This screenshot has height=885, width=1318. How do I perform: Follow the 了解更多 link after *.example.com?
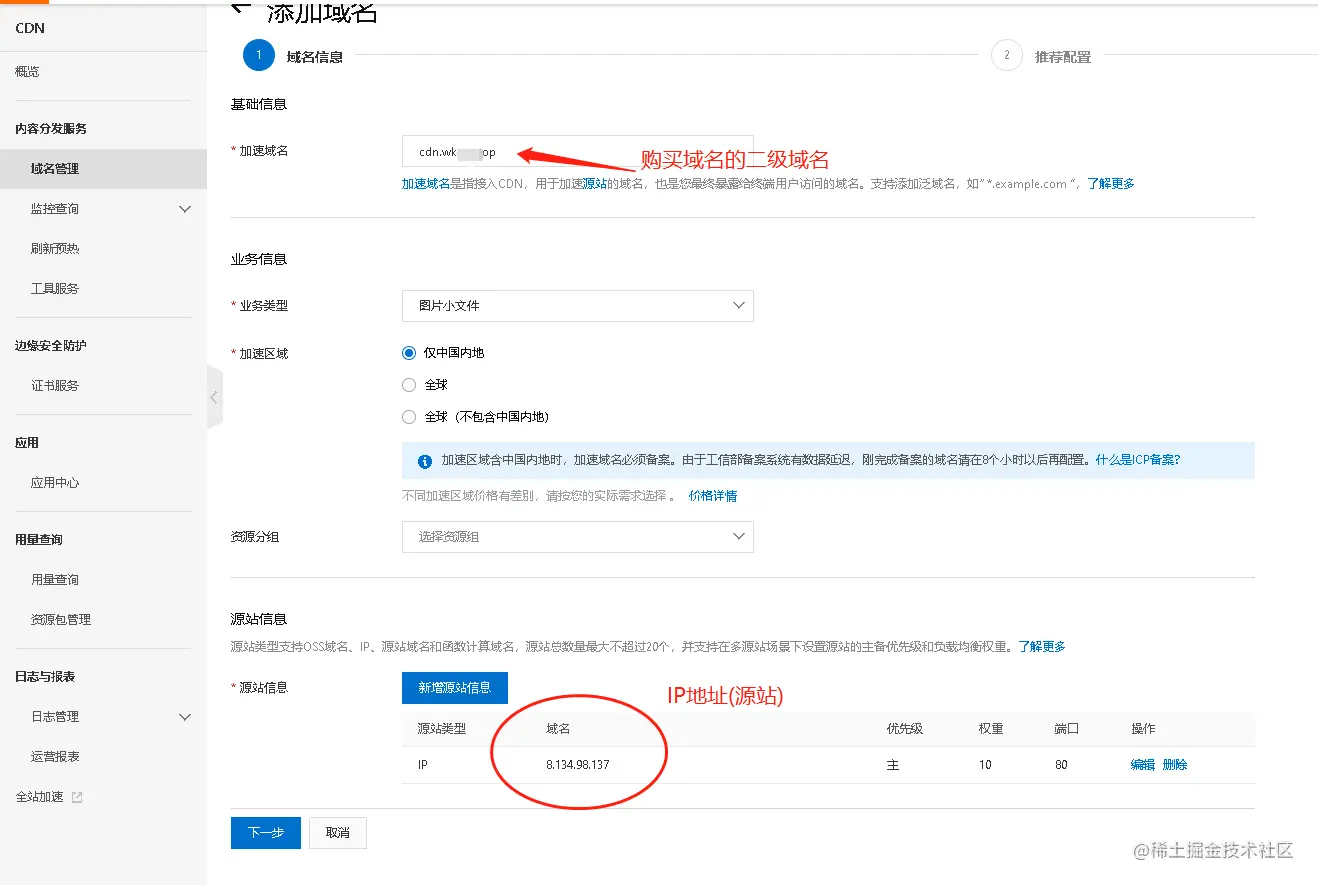click(1111, 184)
